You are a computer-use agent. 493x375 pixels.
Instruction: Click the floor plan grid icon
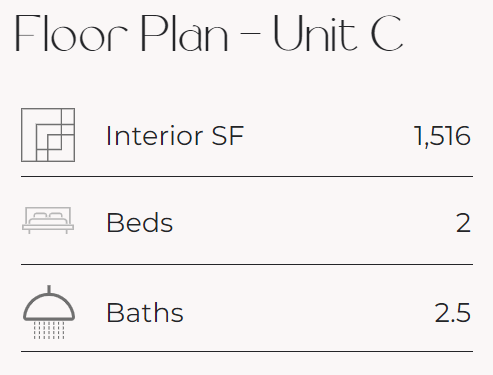coord(48,135)
